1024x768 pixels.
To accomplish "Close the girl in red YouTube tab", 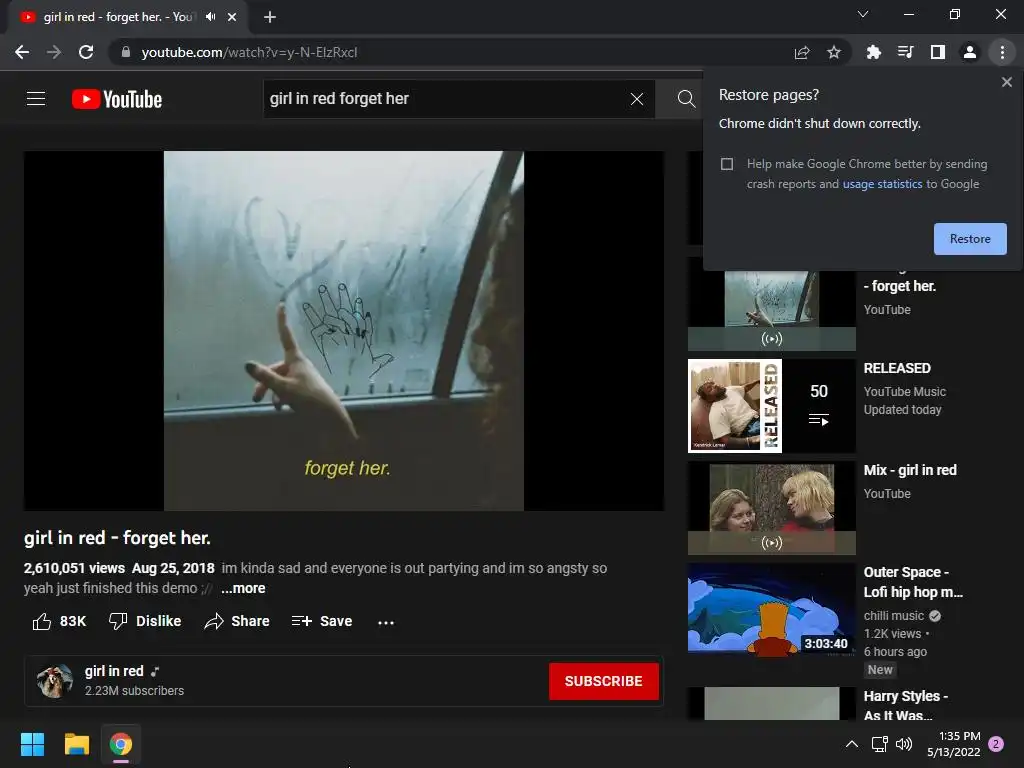I will [232, 17].
